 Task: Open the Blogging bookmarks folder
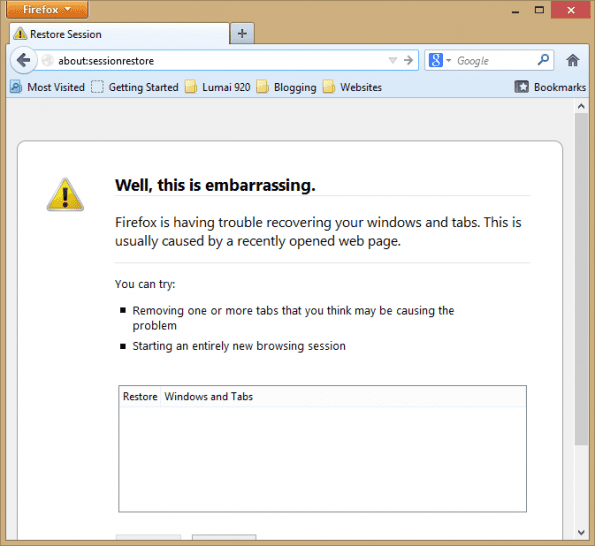286,87
